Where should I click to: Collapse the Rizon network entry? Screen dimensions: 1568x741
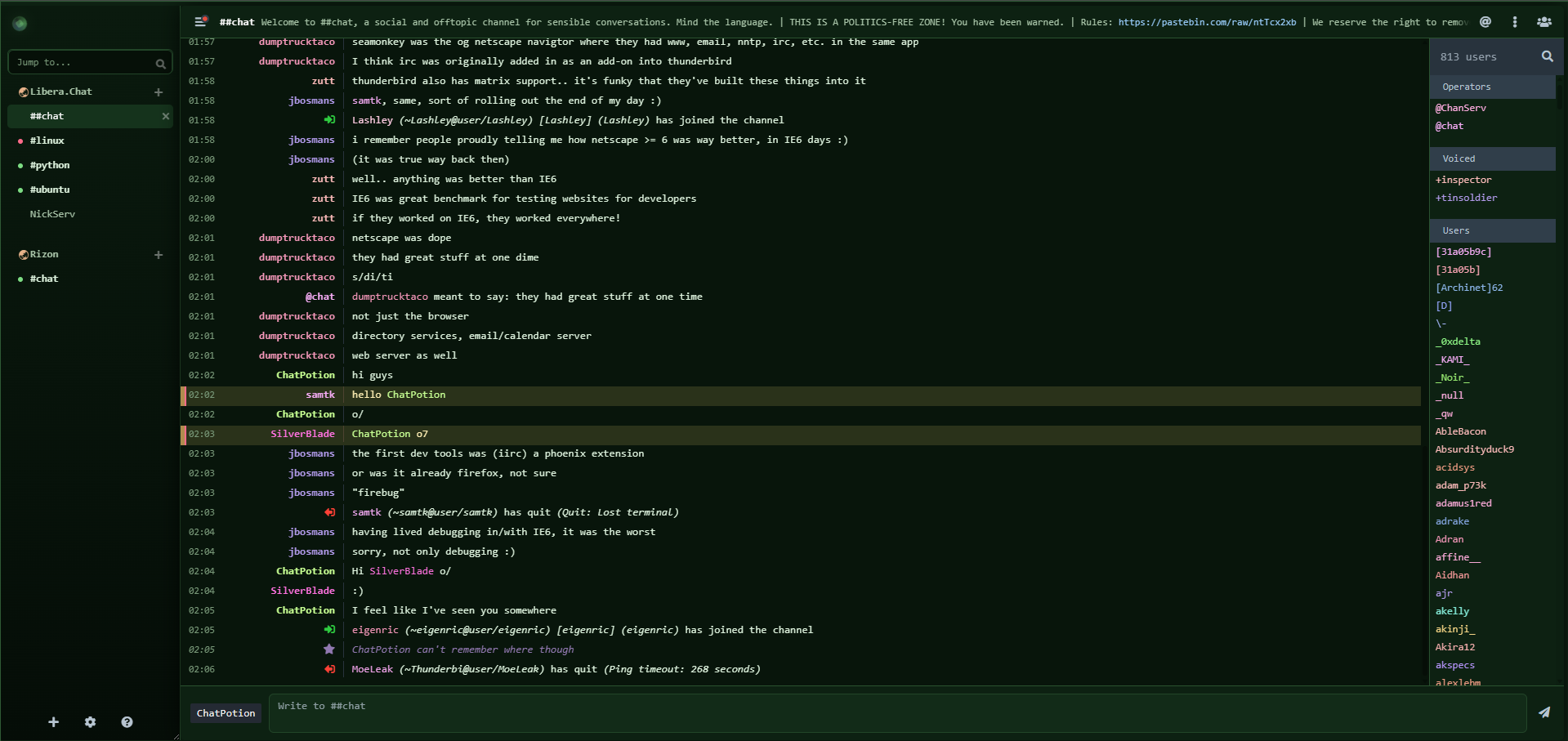click(x=24, y=255)
